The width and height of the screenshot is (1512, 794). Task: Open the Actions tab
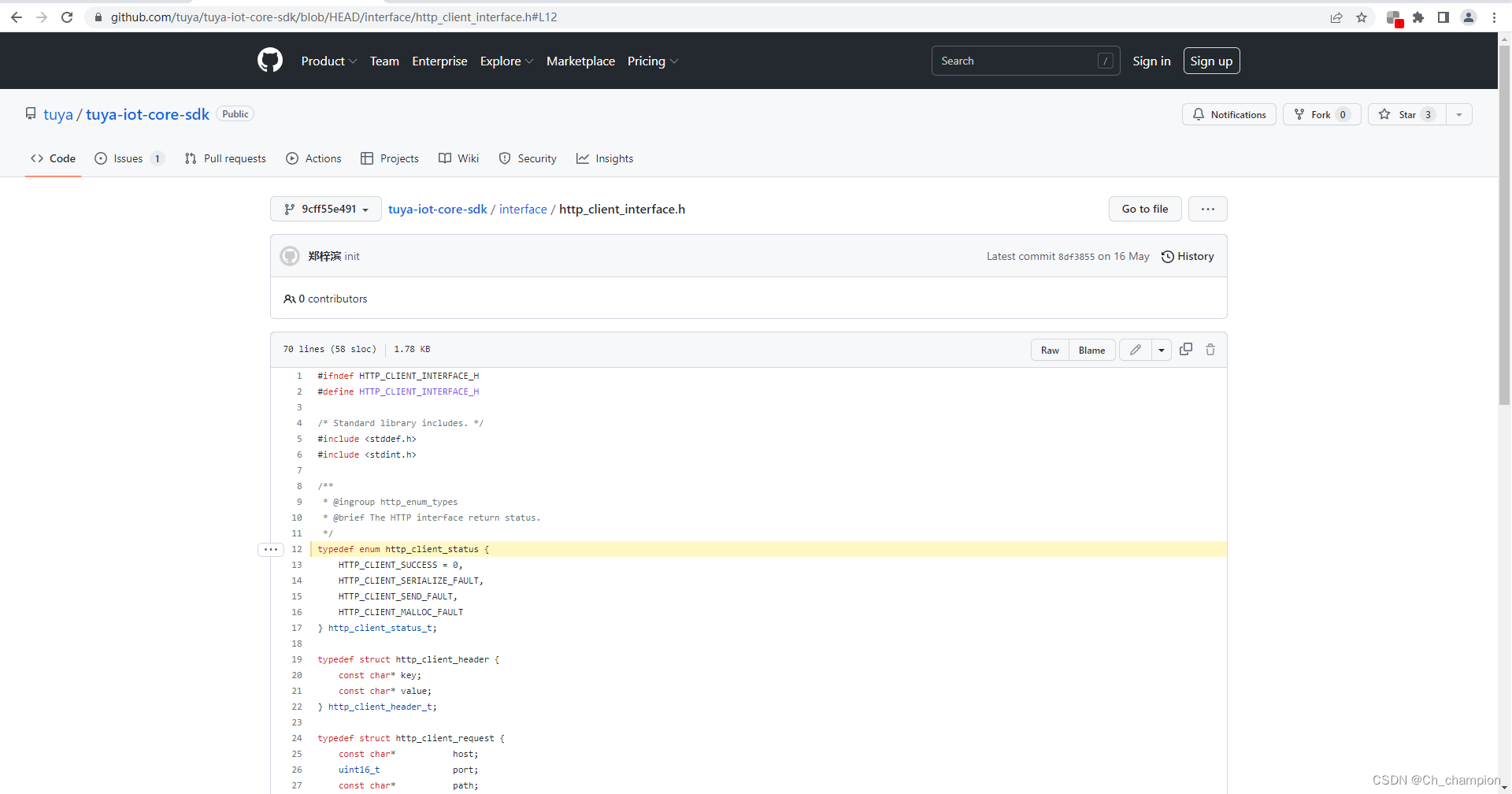[x=313, y=158]
